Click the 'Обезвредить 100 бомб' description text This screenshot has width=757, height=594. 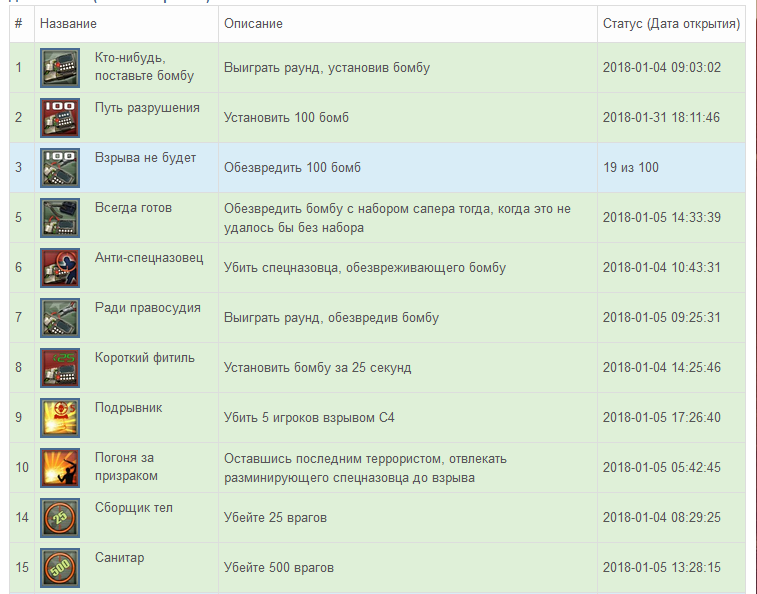[x=292, y=168]
